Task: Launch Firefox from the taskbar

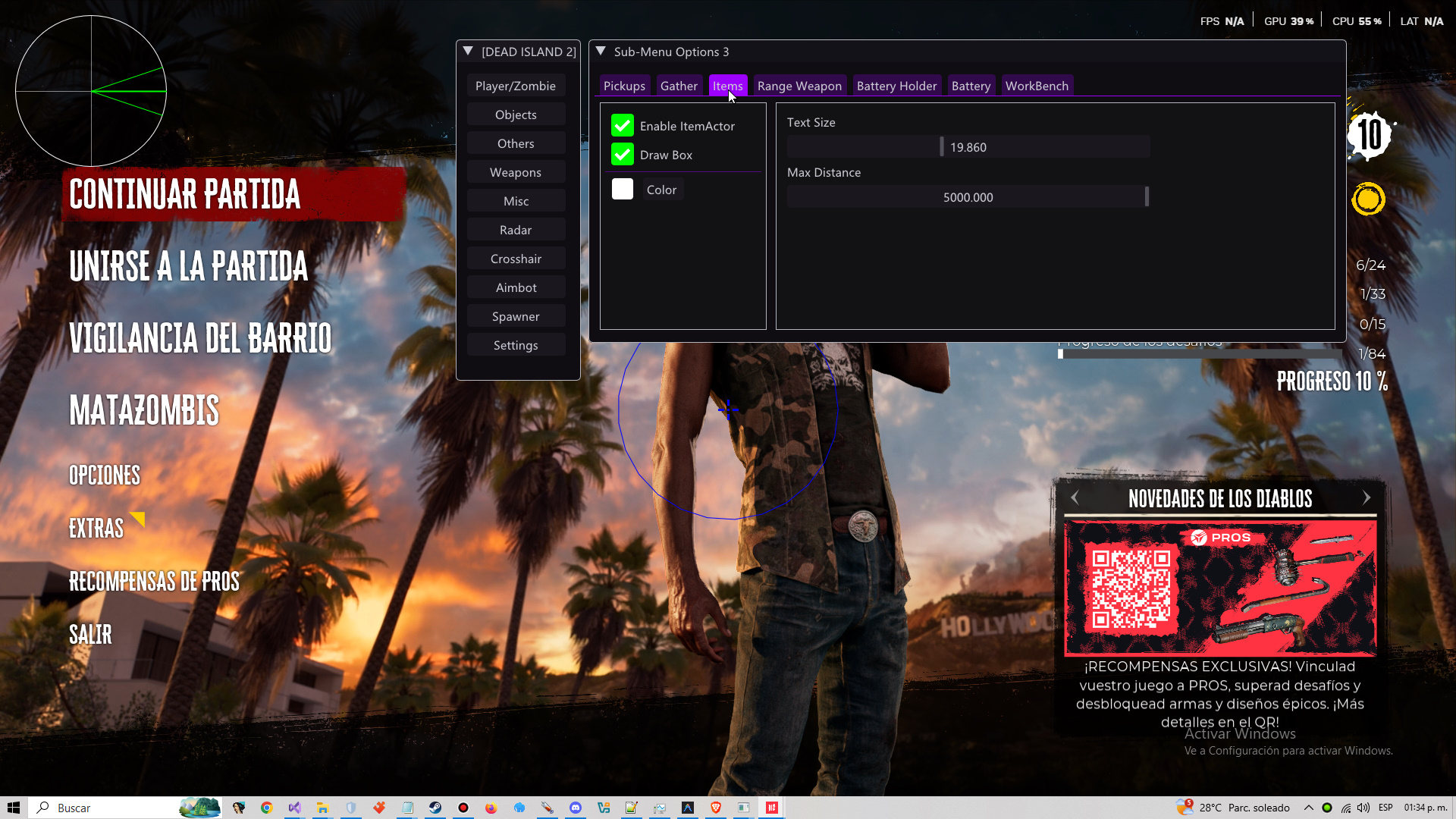Action: (x=491, y=808)
